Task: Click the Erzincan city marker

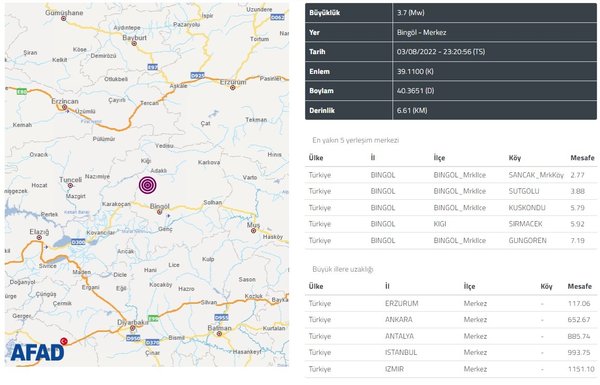Action: 65,108
